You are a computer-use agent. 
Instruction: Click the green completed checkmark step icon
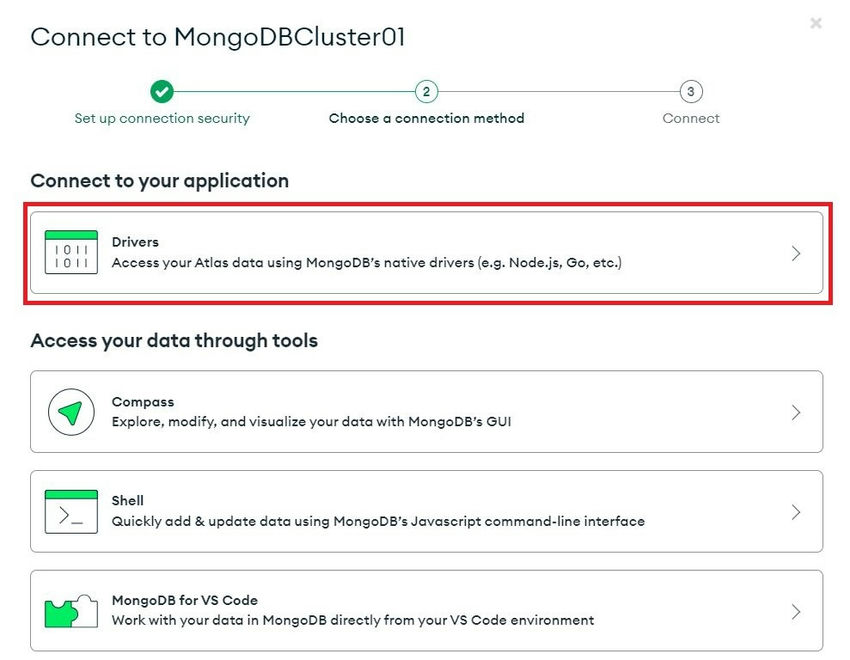[x=162, y=92]
